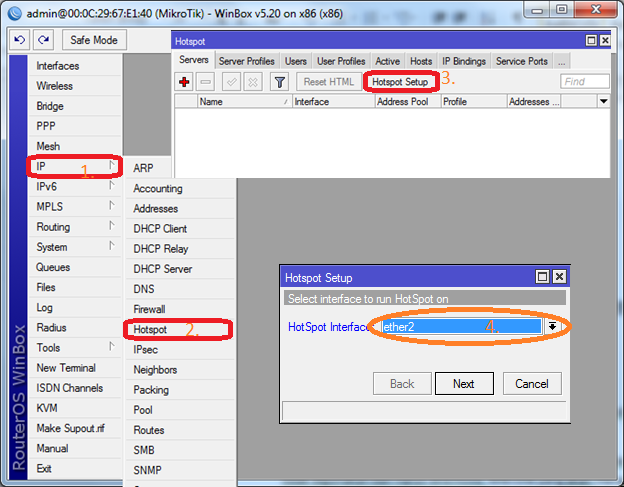Image resolution: width=624 pixels, height=487 pixels.
Task: Open the Manual menu item
Action: pyautogui.click(x=75, y=448)
